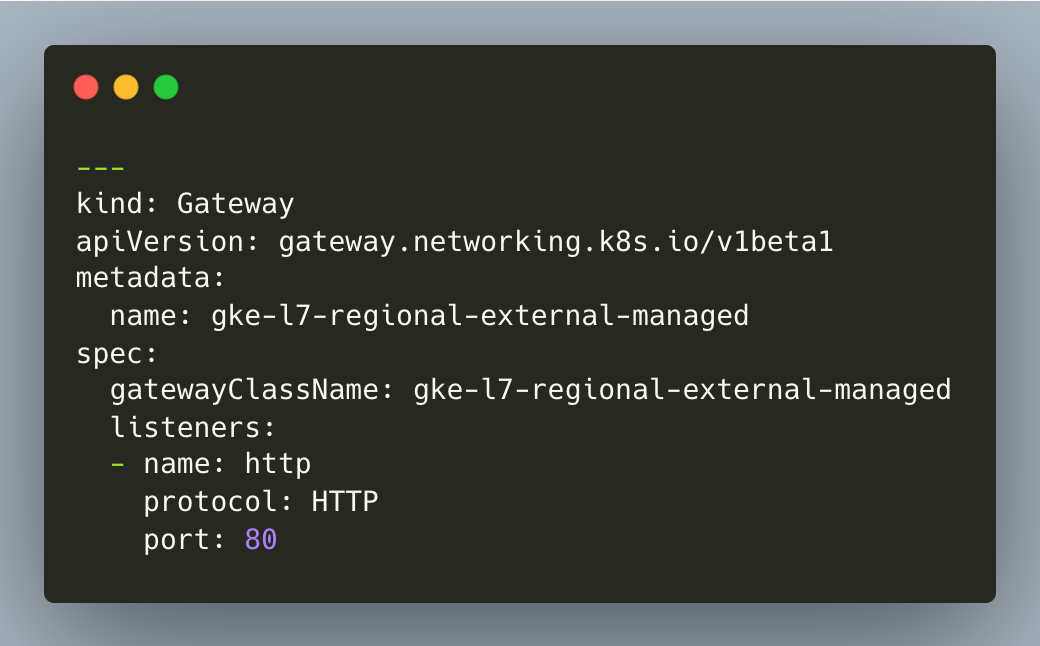Click the gatewayClassName value text

(x=682, y=389)
